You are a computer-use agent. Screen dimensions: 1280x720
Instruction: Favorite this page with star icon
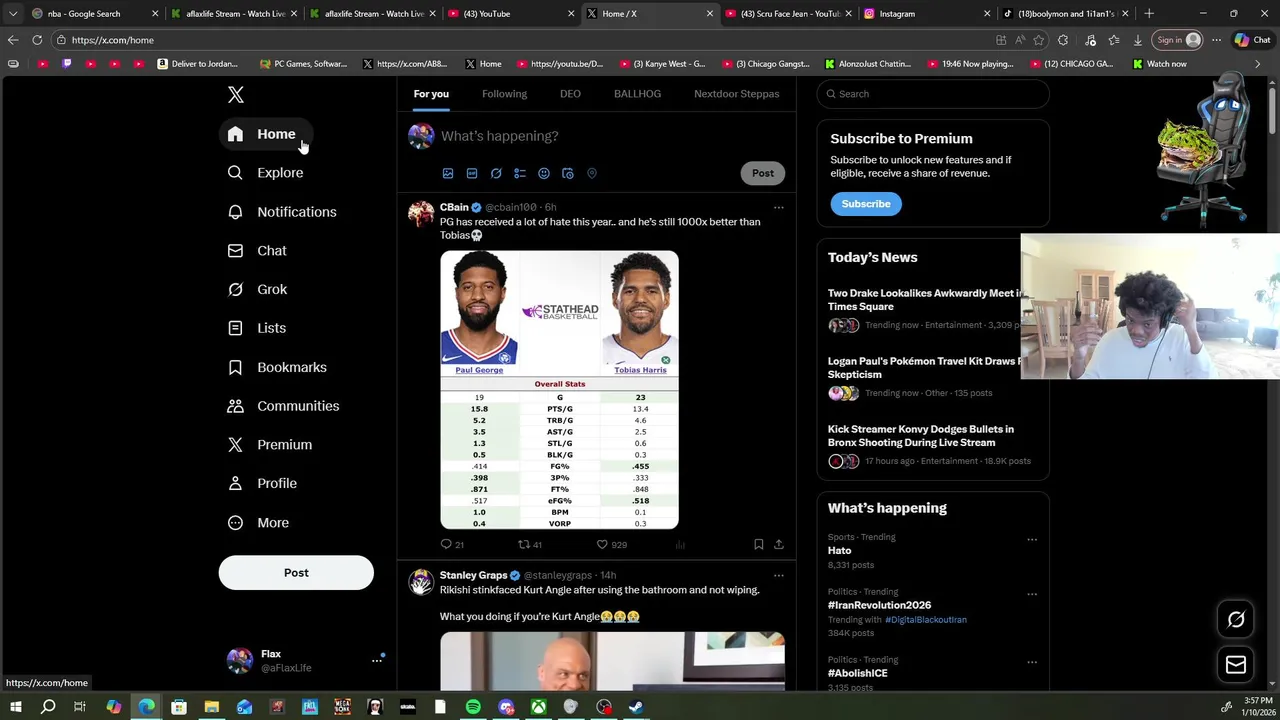point(1039,40)
